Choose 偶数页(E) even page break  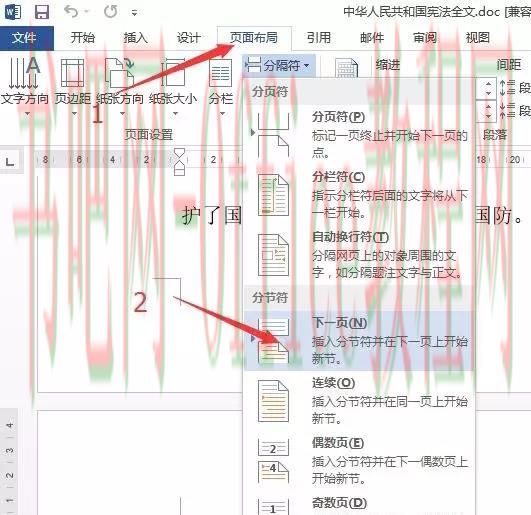coord(359,460)
